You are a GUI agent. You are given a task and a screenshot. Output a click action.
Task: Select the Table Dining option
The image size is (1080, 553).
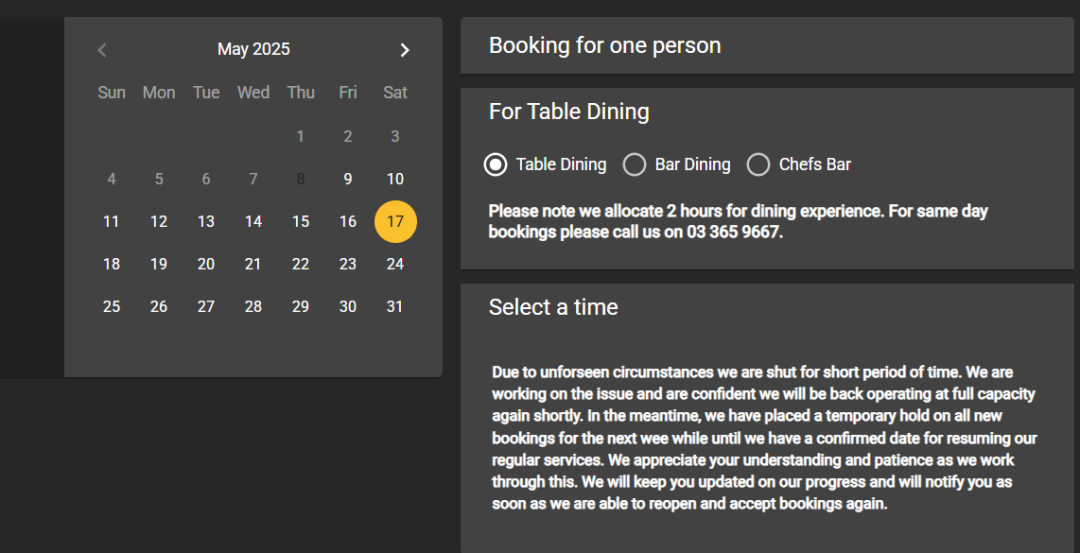[x=496, y=165]
